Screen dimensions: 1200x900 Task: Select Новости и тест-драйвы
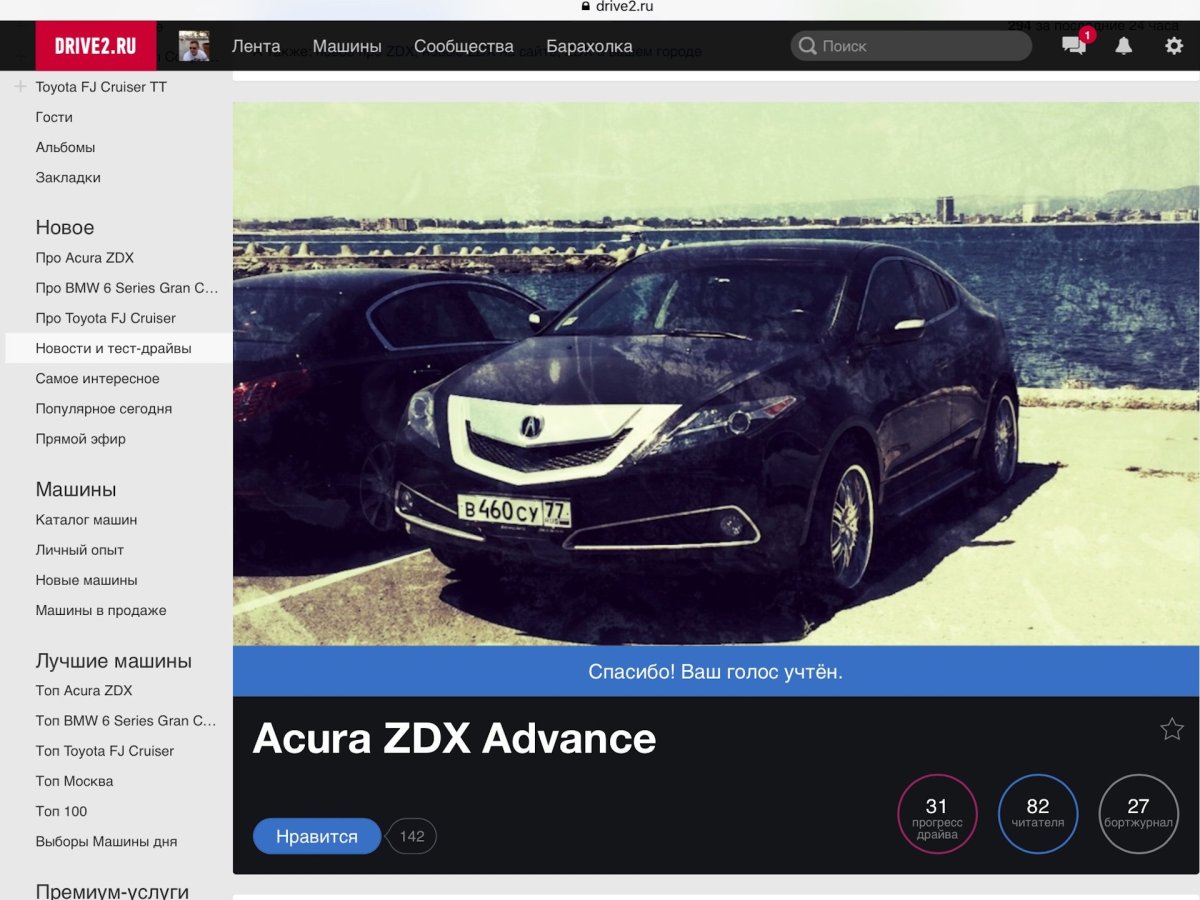(x=118, y=348)
